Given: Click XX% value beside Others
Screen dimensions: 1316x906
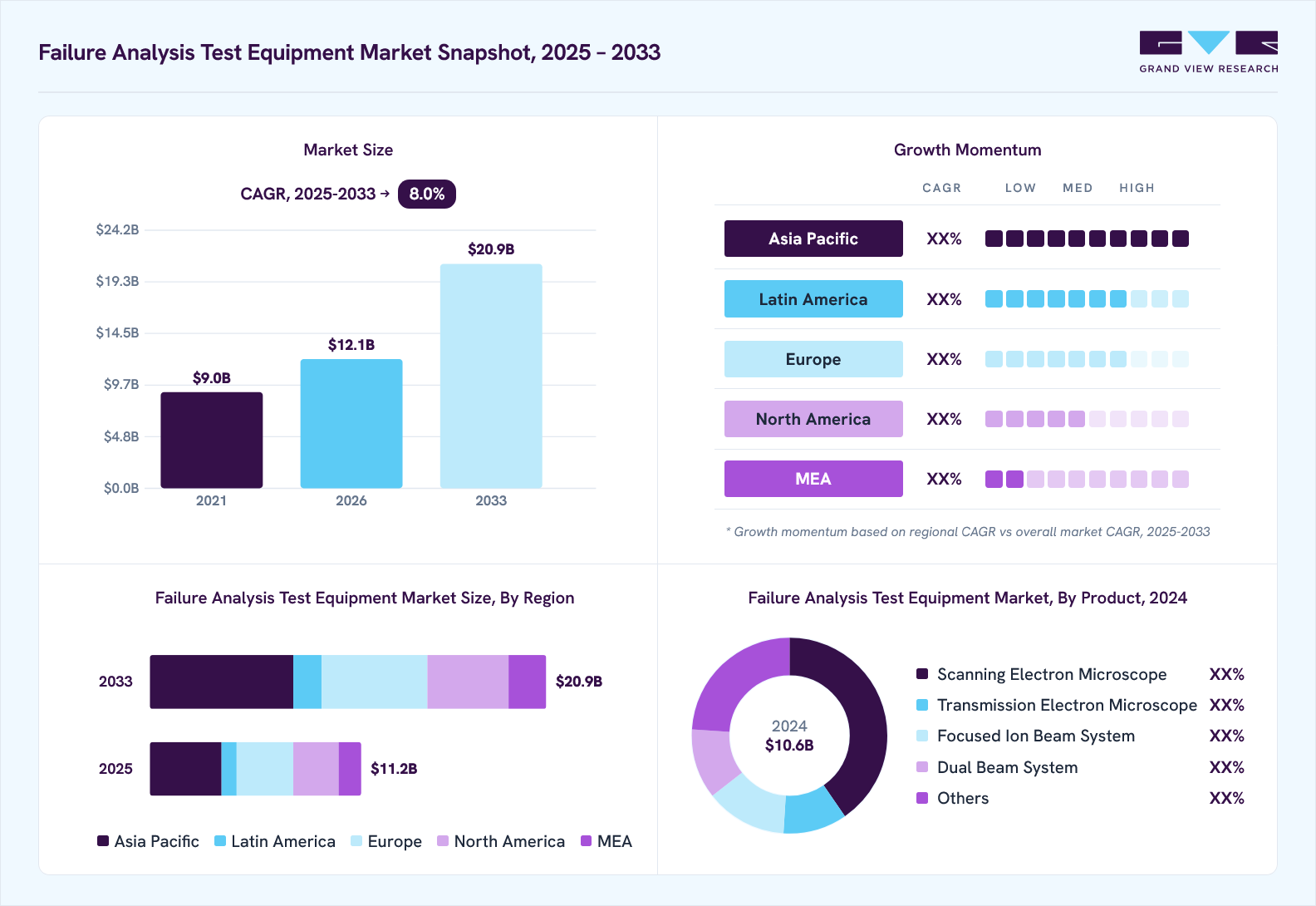Looking at the screenshot, I should [1227, 798].
